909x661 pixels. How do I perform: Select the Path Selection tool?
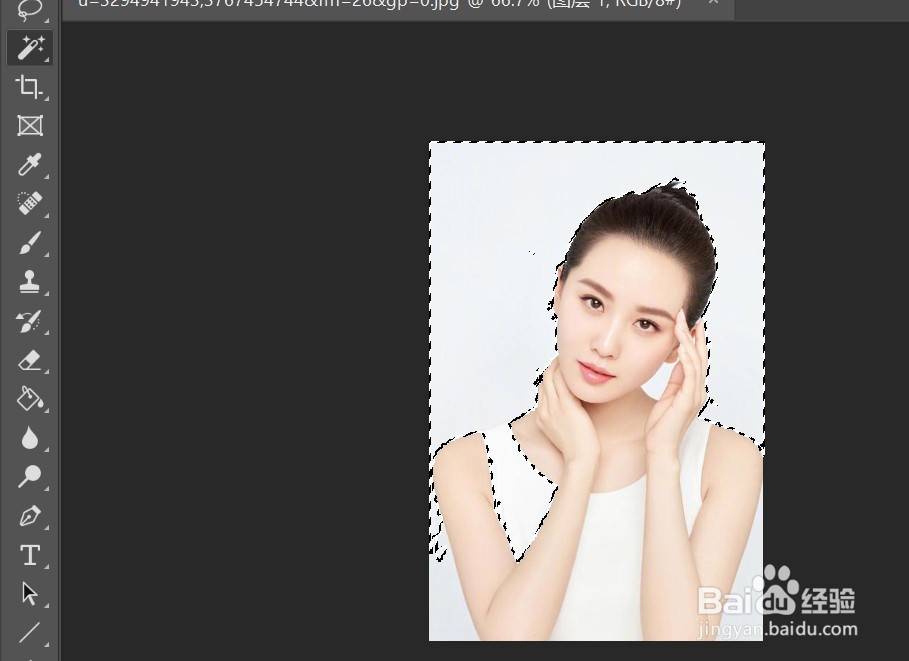30,594
